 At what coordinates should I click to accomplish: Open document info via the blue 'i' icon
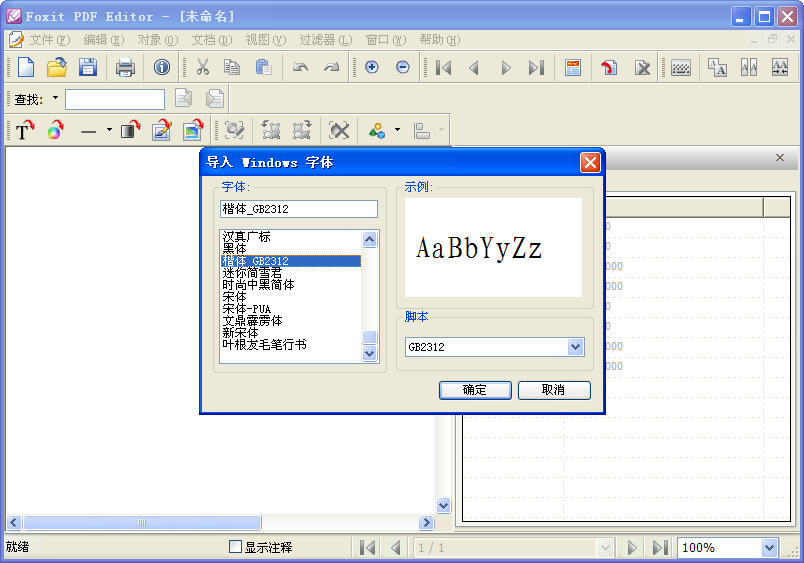pos(161,67)
